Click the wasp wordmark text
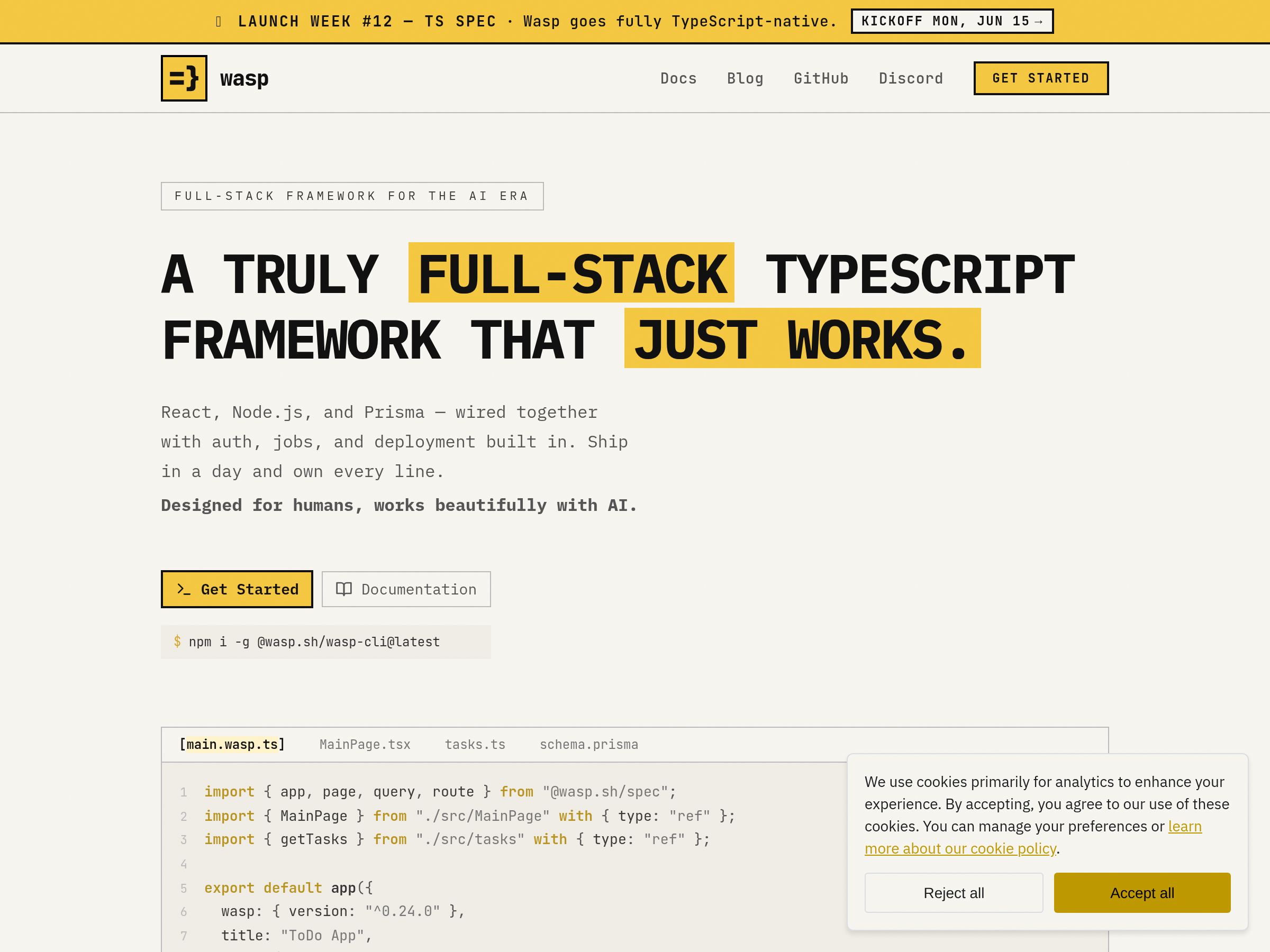 click(x=244, y=79)
